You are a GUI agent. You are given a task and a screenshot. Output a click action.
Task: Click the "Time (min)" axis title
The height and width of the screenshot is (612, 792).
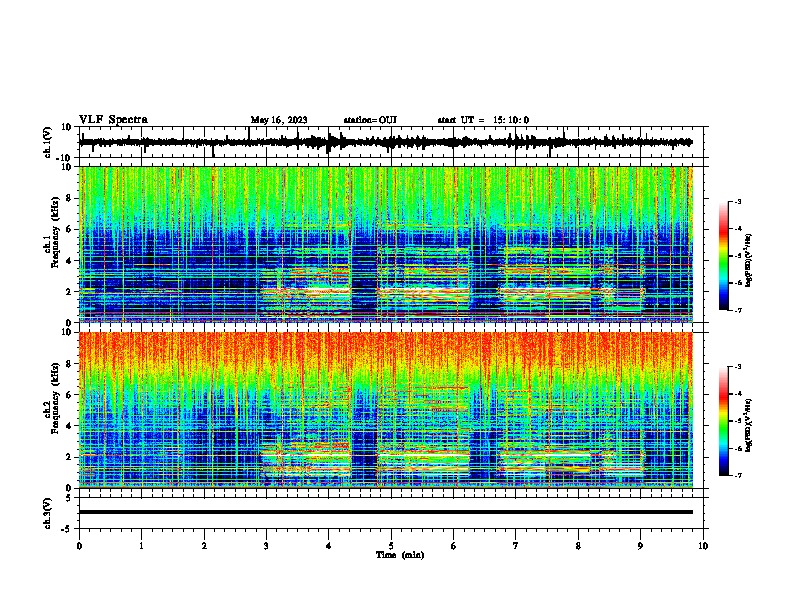400,555
